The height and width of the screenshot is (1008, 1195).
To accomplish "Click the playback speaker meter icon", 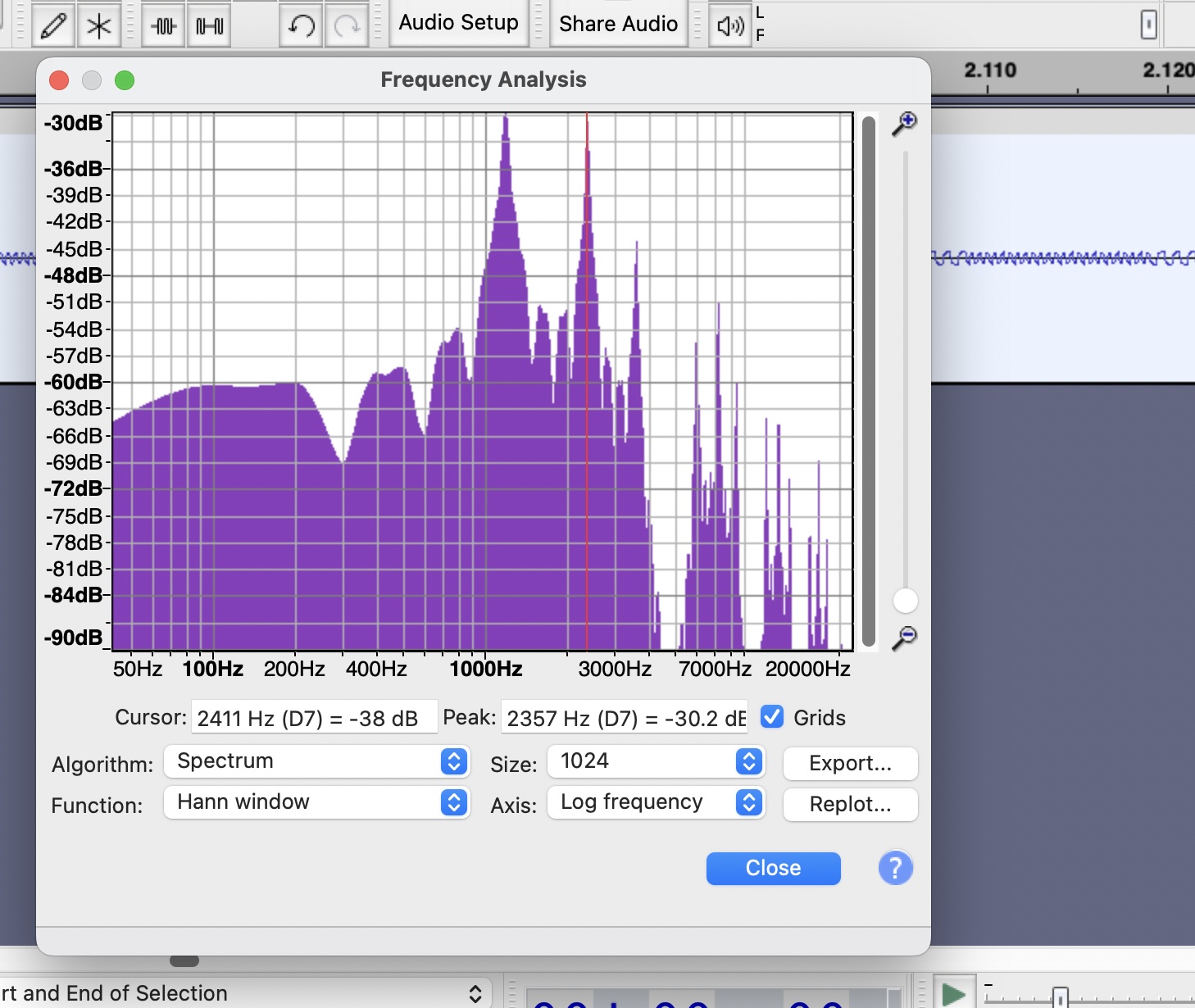I will [730, 25].
